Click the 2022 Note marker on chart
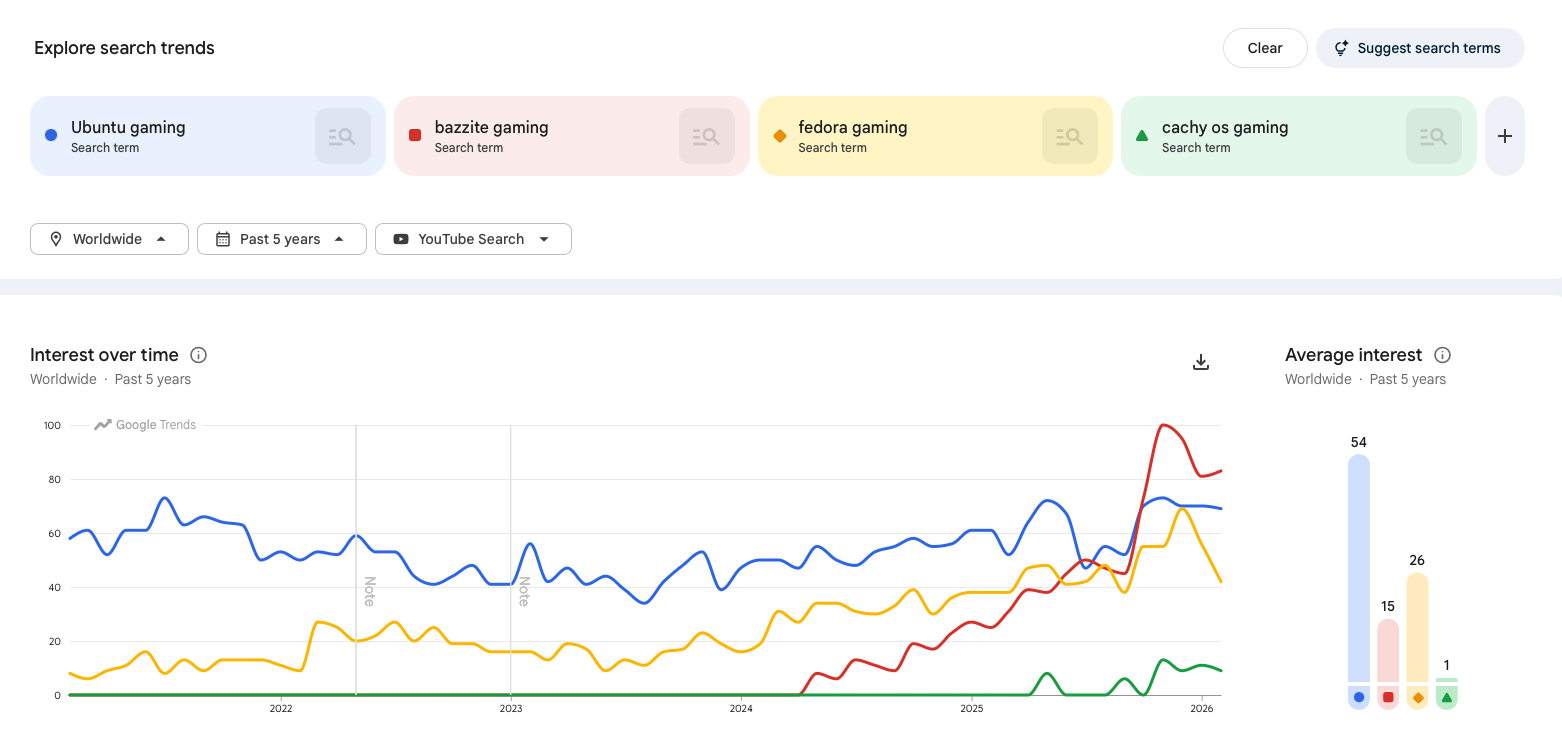 click(369, 591)
